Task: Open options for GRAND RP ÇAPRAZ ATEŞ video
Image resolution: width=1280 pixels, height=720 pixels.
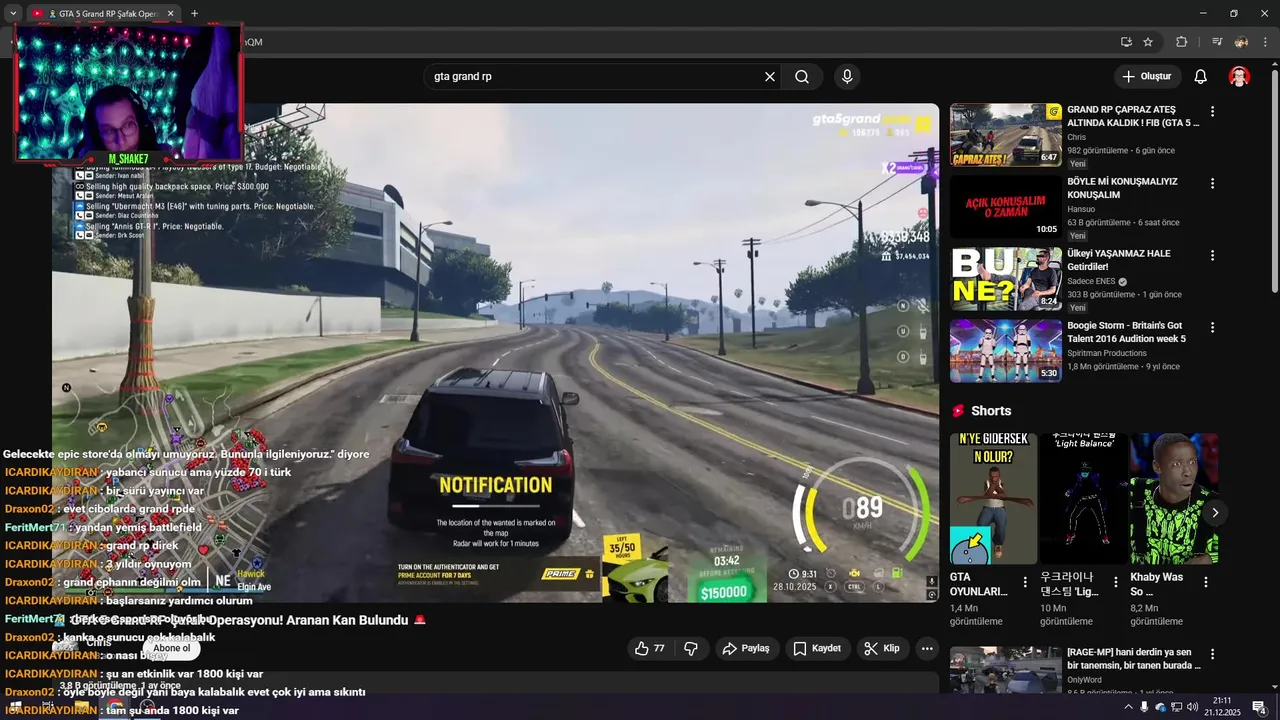Action: point(1212,112)
